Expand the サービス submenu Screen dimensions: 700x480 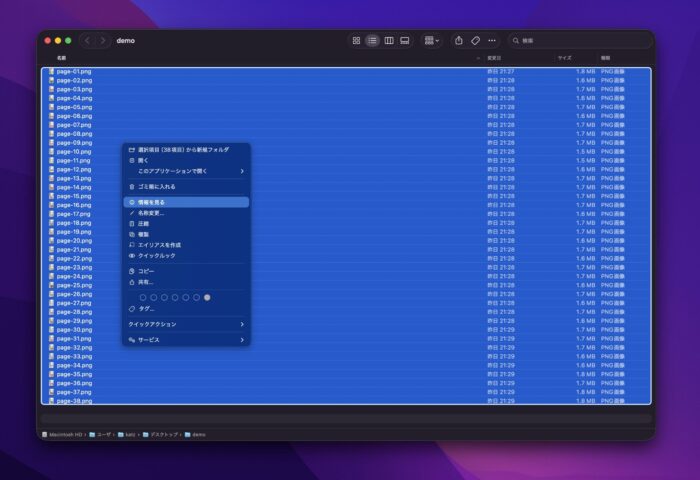(x=187, y=340)
